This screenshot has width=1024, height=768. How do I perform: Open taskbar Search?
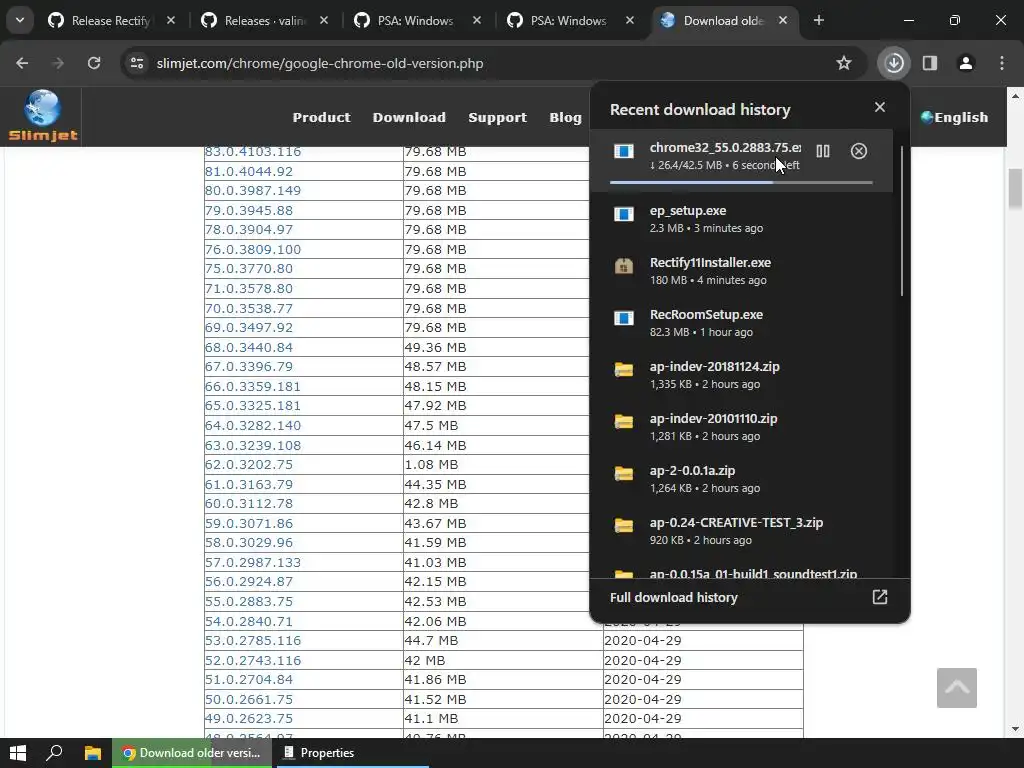click(x=54, y=753)
